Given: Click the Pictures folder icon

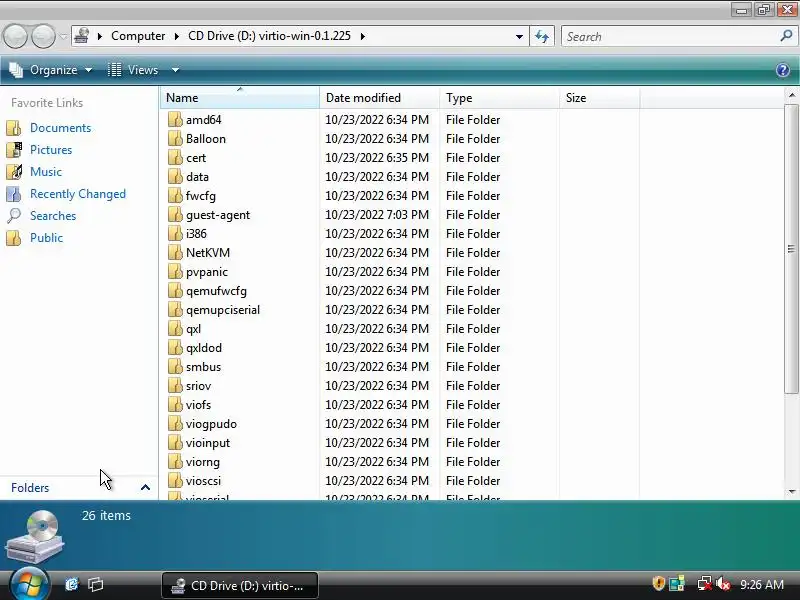Looking at the screenshot, I should tap(14, 149).
